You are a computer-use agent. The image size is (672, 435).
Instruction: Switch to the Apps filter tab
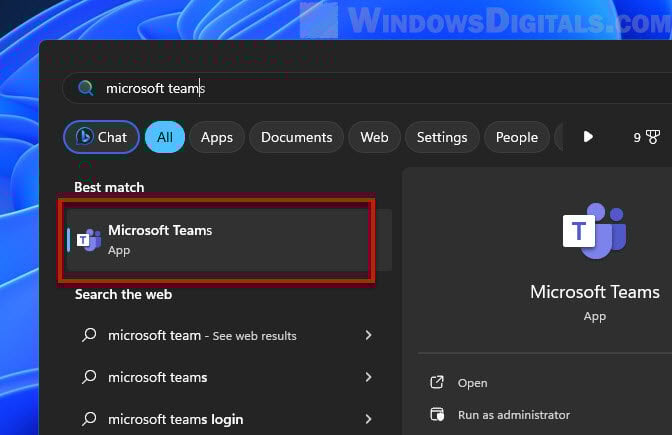pos(217,137)
